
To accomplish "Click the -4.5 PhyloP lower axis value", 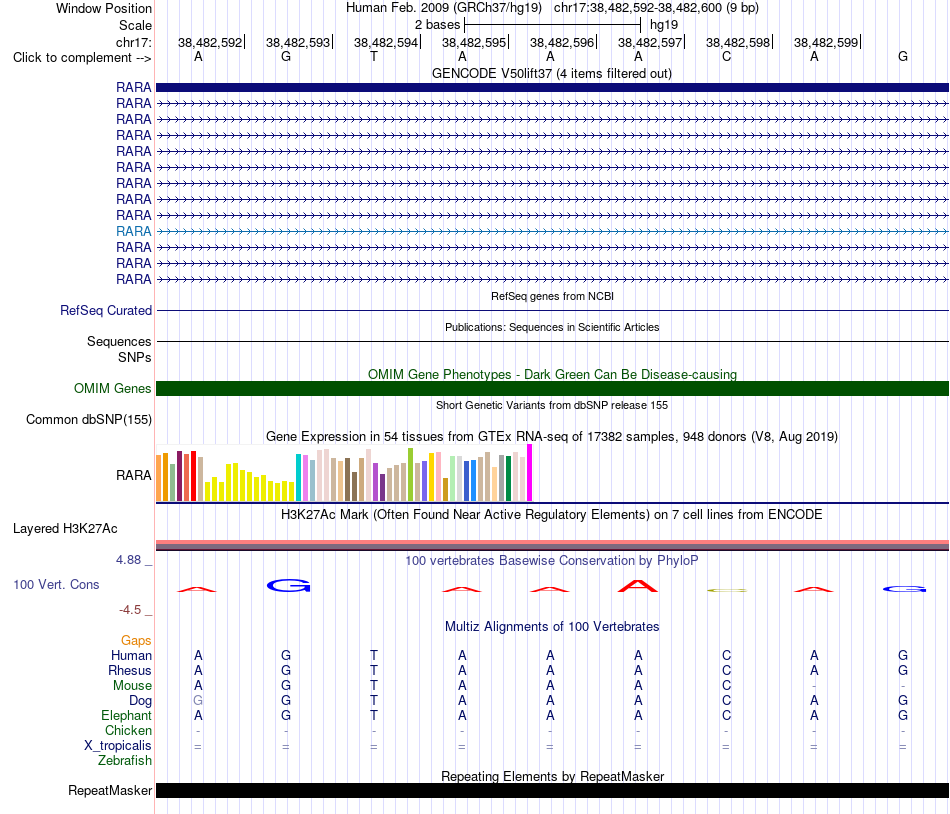I will [x=130, y=610].
